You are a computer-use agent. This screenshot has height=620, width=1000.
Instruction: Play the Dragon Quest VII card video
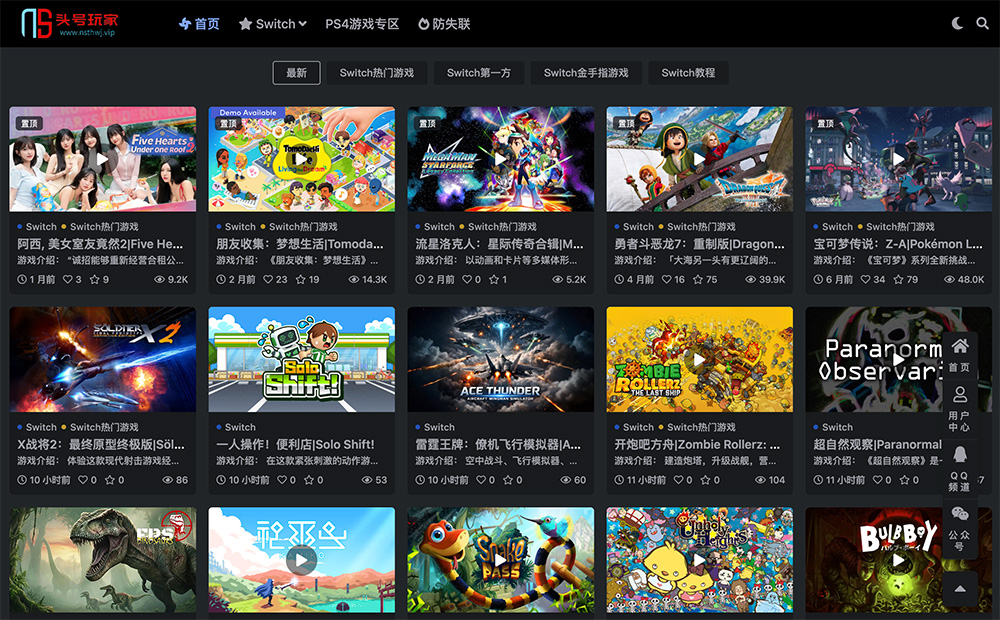[x=700, y=159]
